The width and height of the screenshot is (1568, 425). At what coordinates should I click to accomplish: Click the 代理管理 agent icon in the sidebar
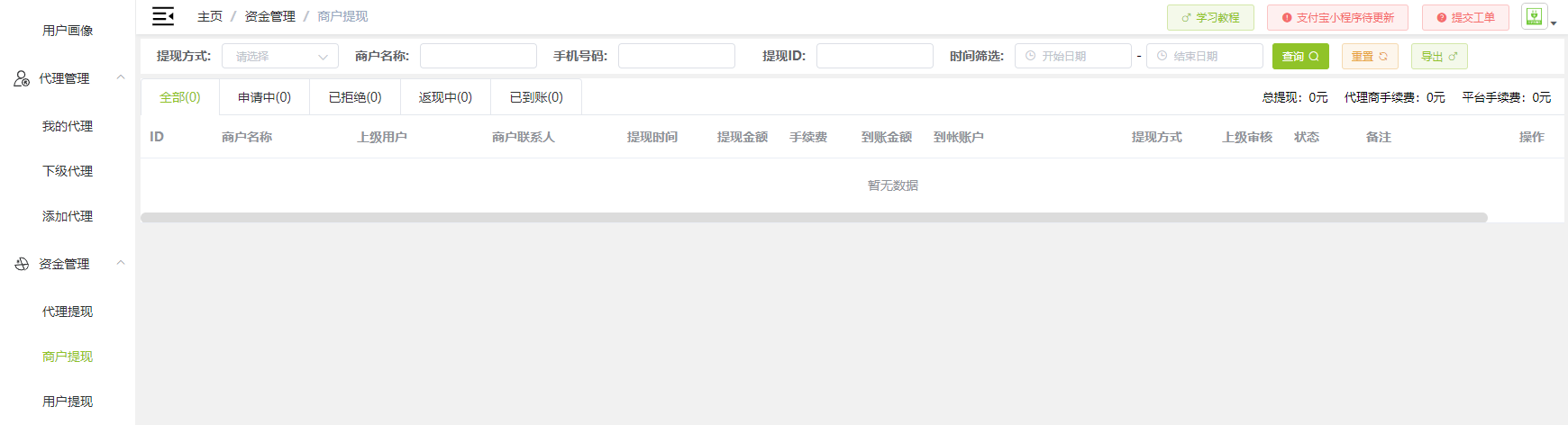[x=22, y=78]
